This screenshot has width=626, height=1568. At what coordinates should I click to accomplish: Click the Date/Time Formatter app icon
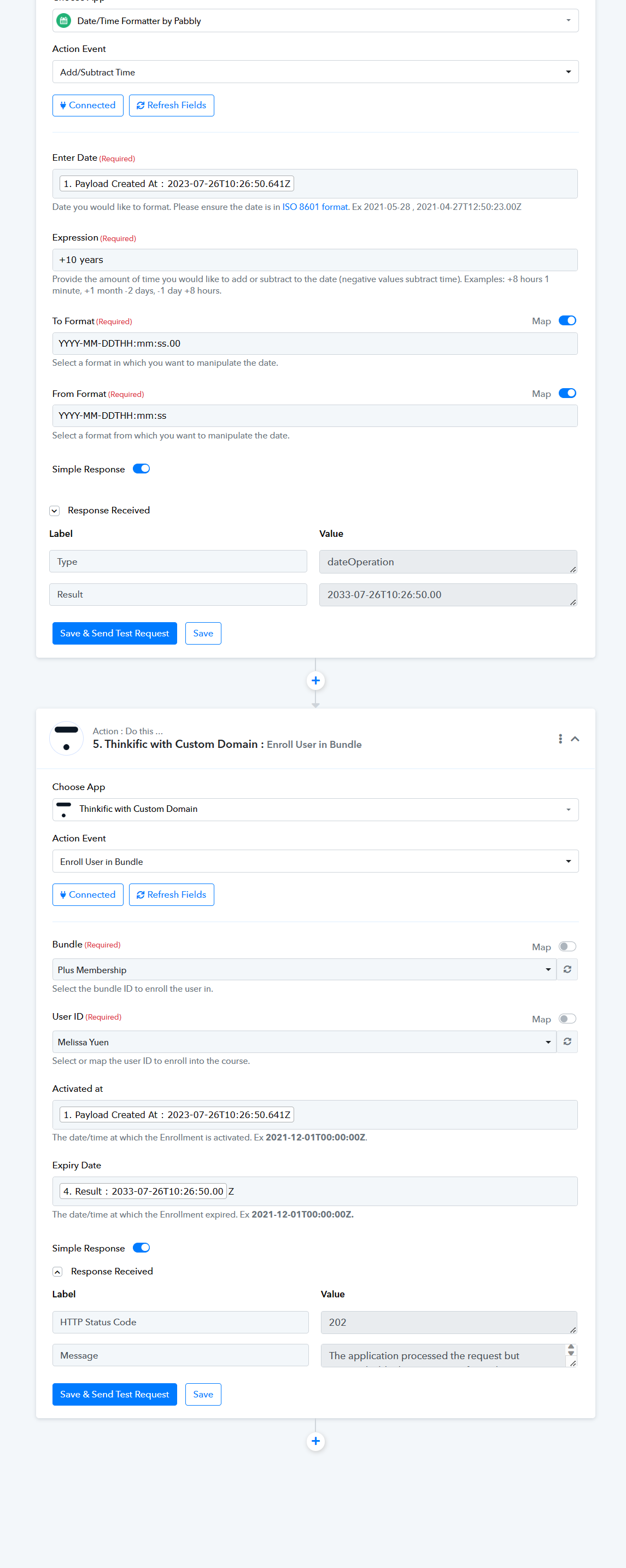[x=64, y=21]
